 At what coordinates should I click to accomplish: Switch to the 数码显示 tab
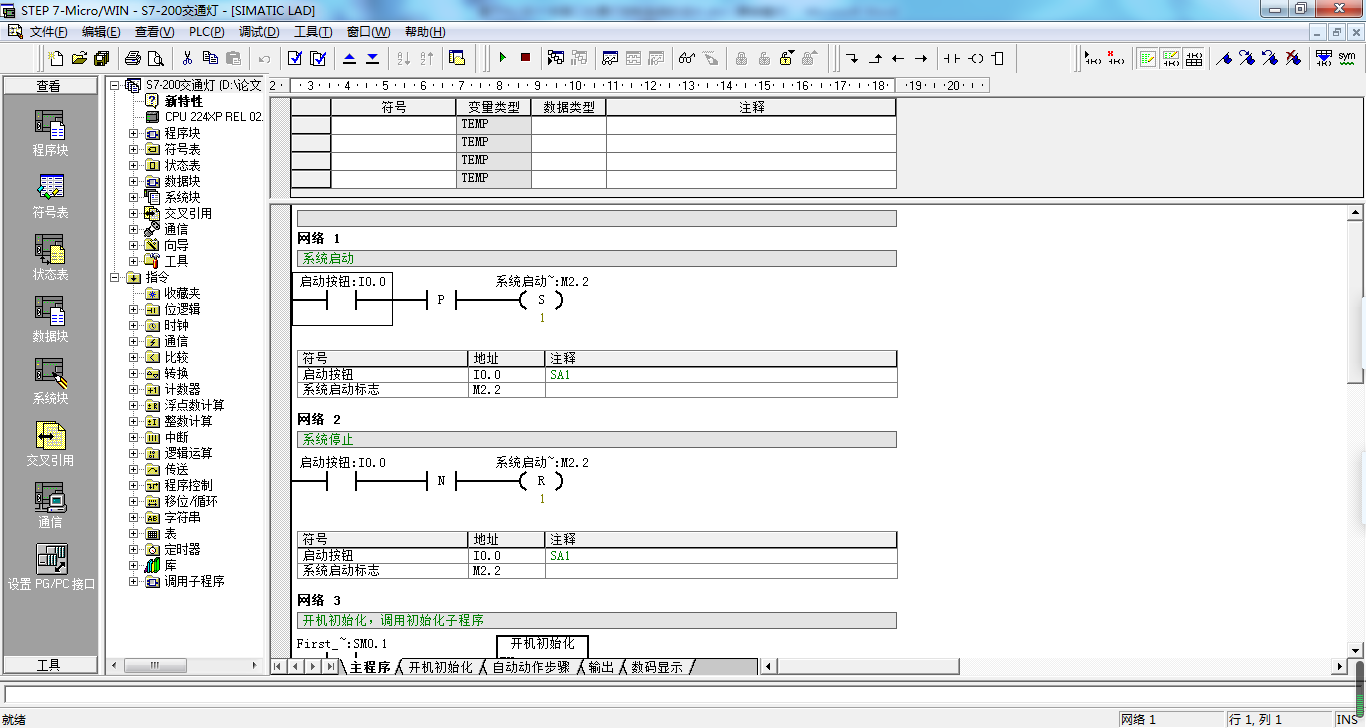(657, 667)
